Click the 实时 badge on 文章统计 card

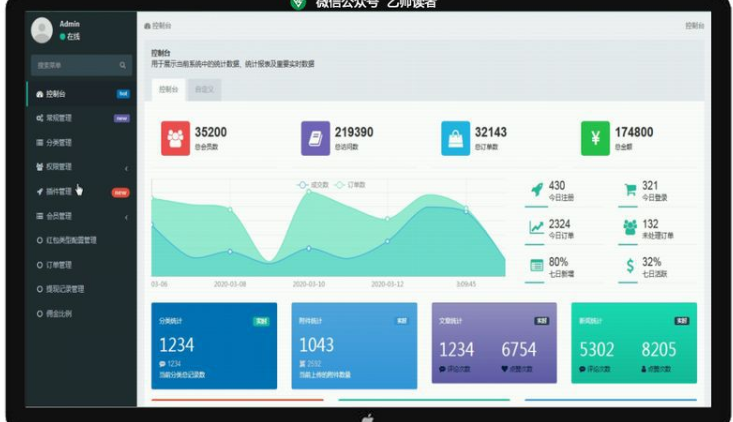(x=542, y=321)
